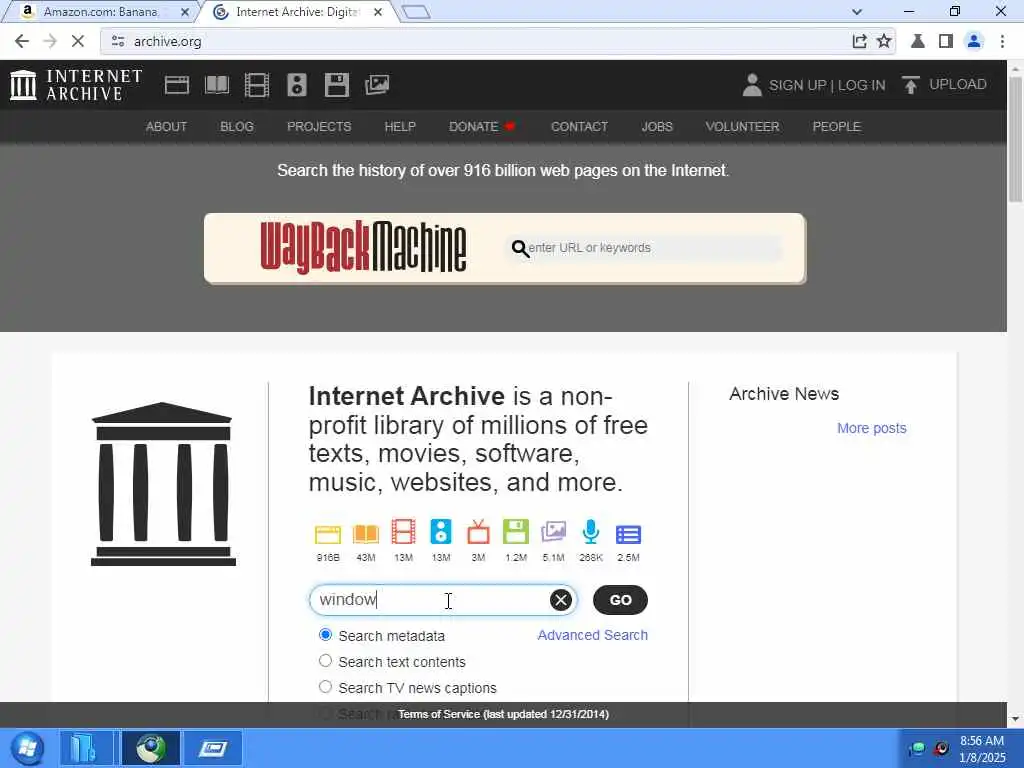Close the Internet Archive tab
The height and width of the screenshot is (768, 1024).
(x=377, y=12)
